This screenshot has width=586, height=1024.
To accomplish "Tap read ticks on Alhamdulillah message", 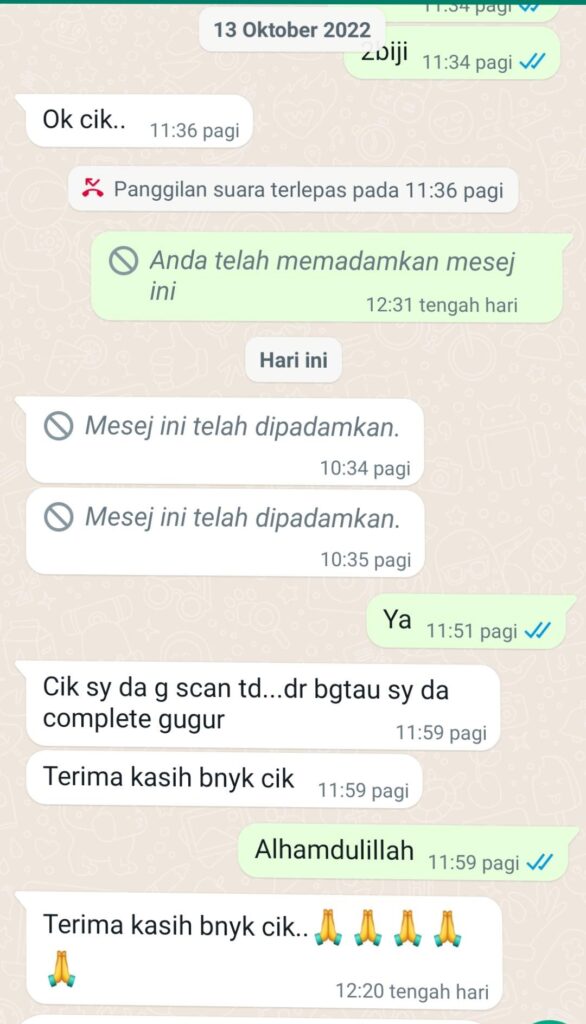I will pos(540,863).
